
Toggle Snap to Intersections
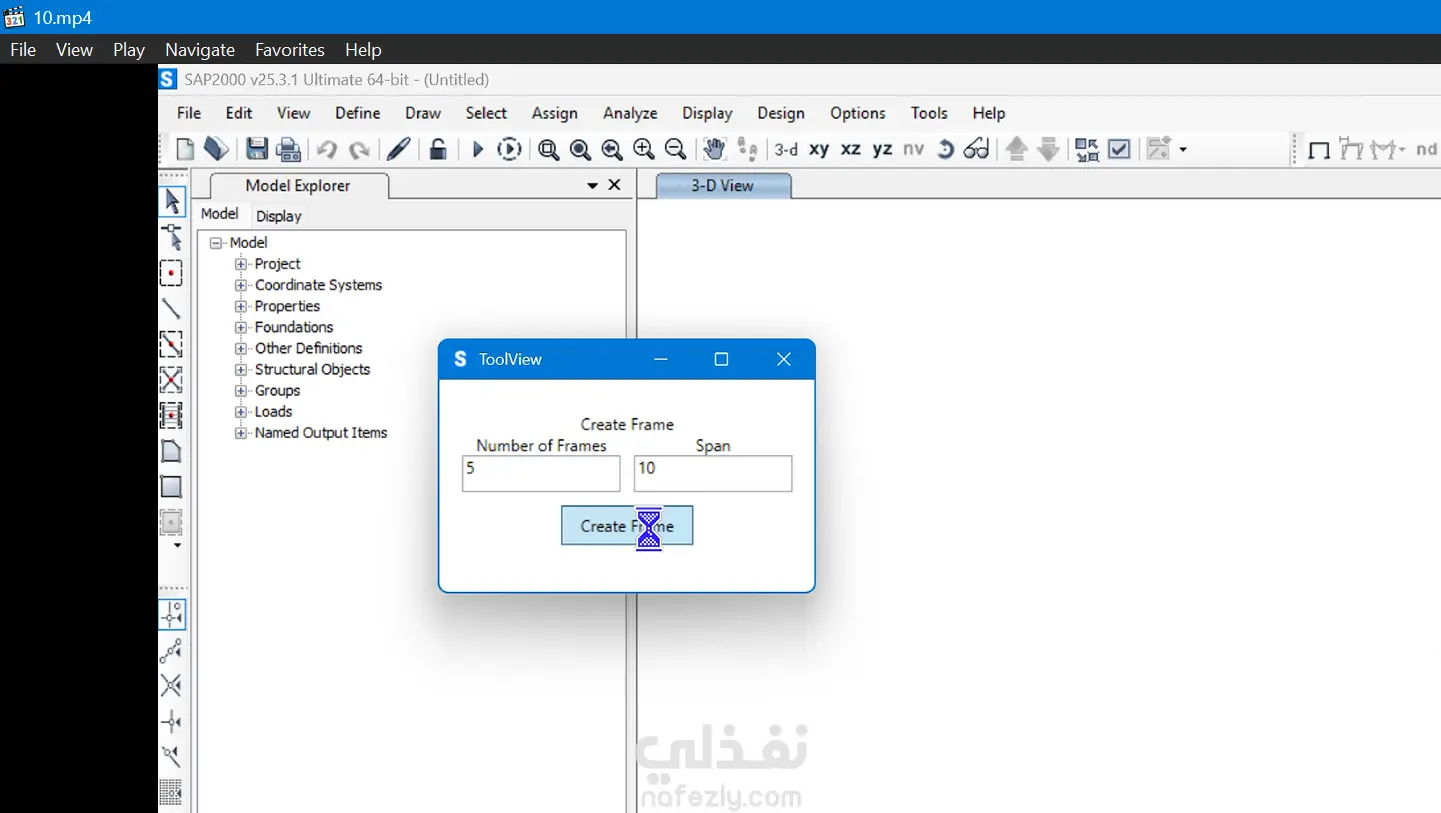(x=172, y=685)
